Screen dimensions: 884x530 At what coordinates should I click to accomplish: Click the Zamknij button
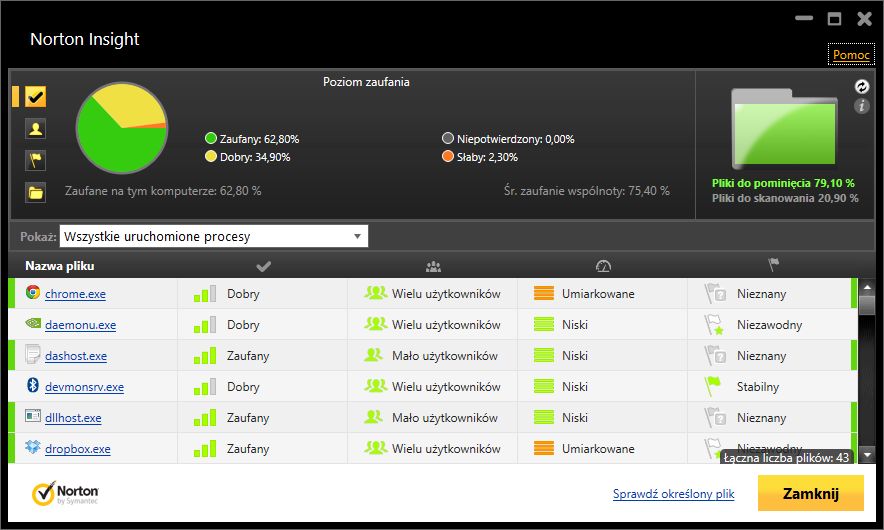click(x=811, y=493)
